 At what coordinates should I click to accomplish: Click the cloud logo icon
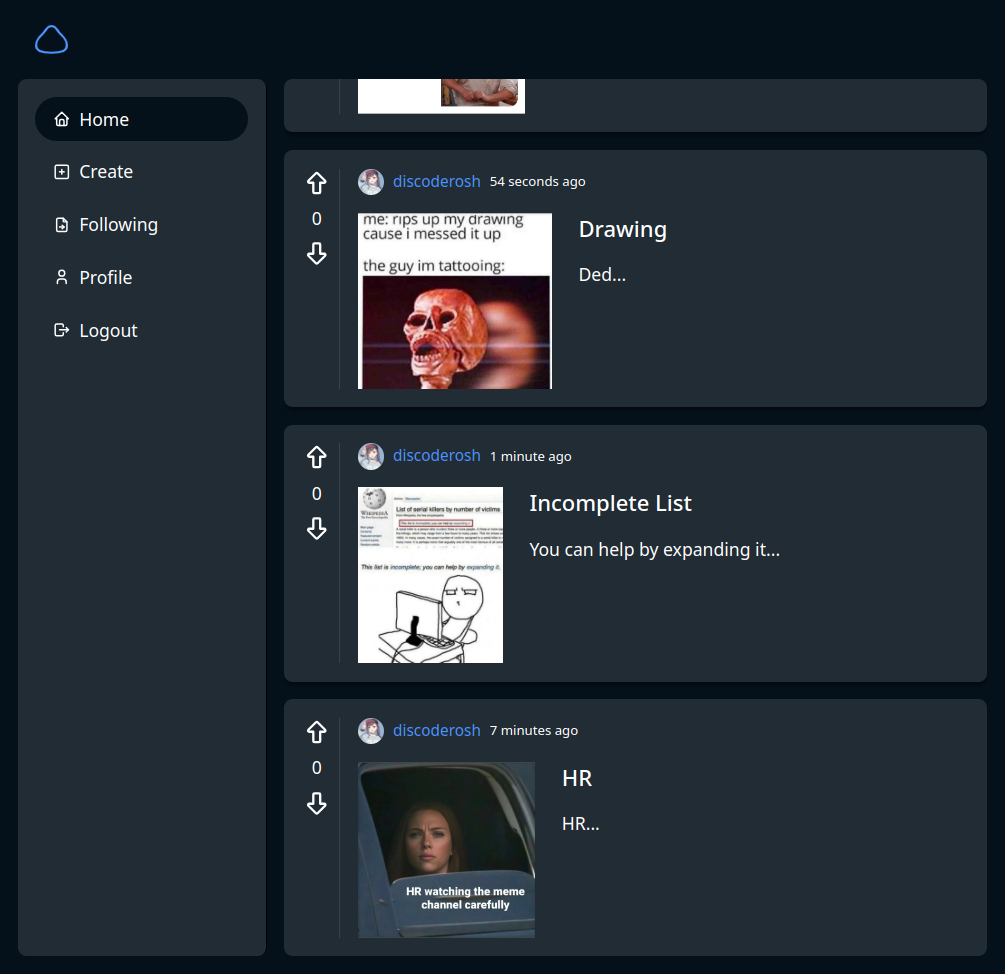click(x=51, y=39)
